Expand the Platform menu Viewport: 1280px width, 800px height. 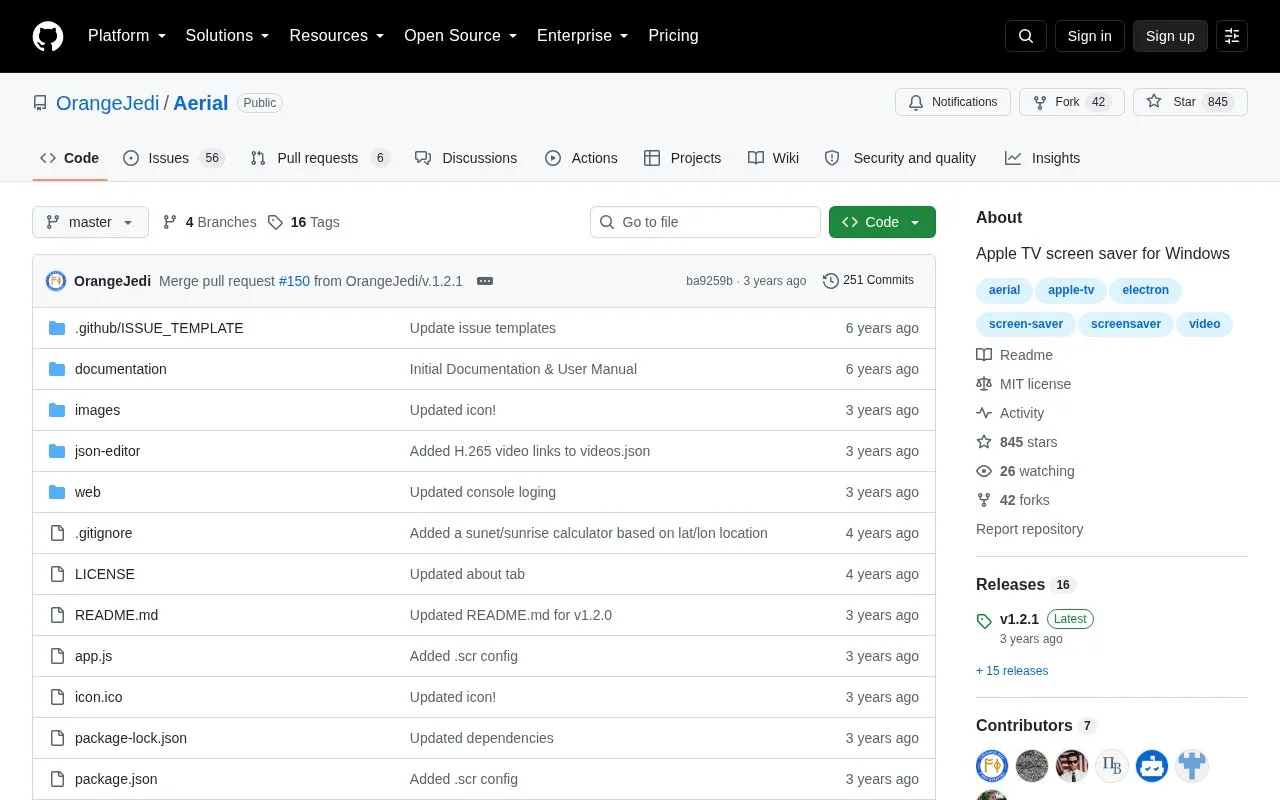[x=127, y=36]
